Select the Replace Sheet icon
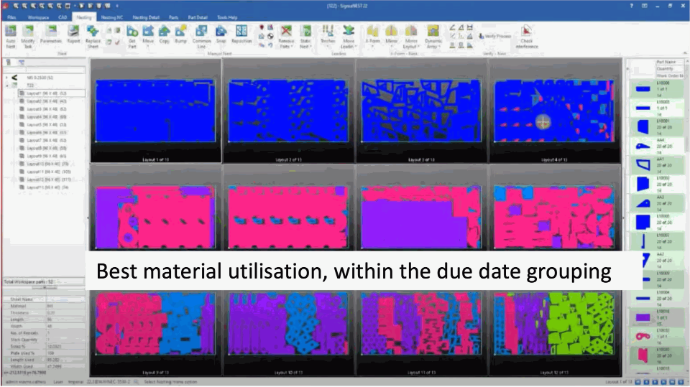 (x=93, y=36)
